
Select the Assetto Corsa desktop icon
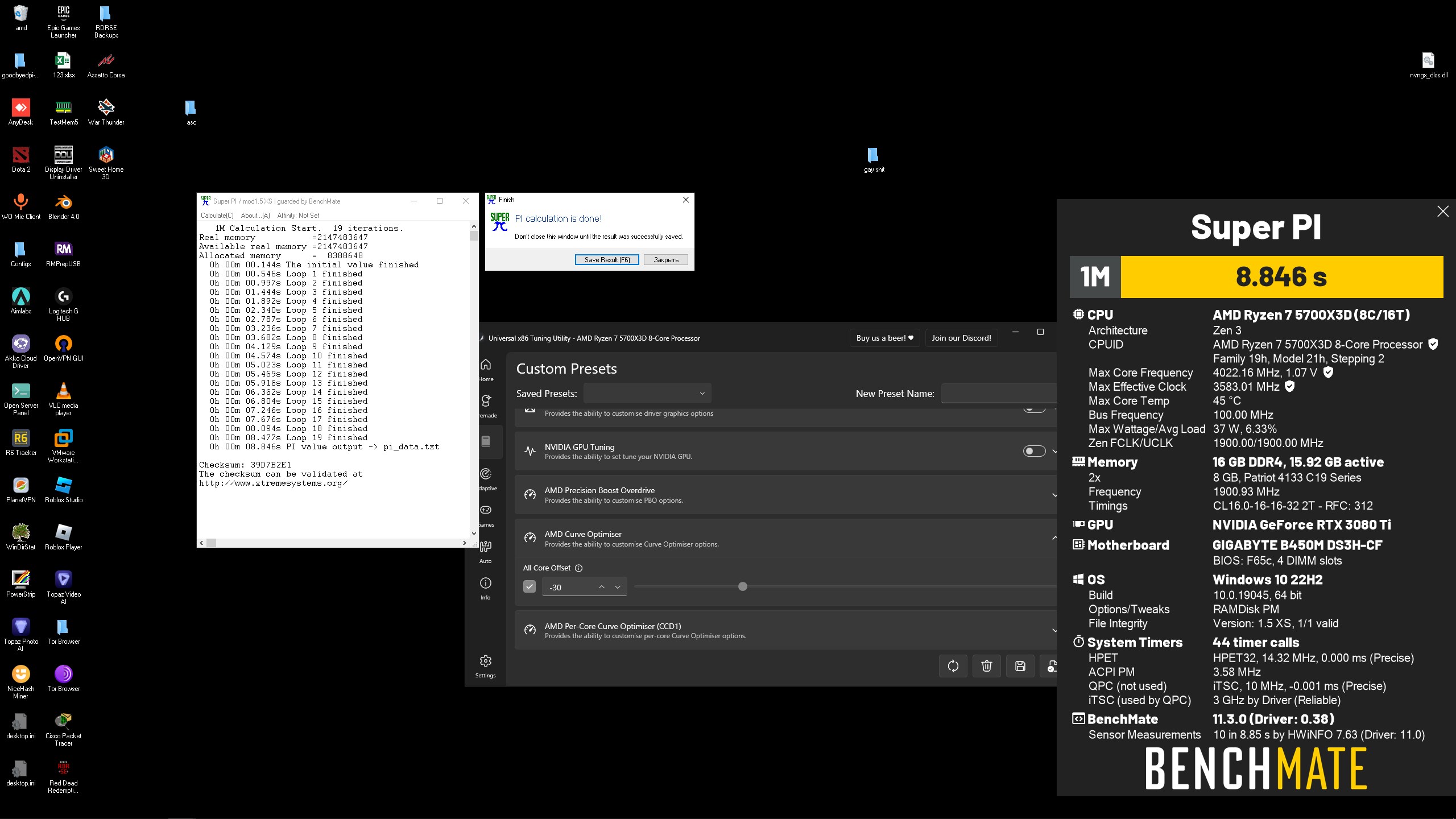(x=106, y=65)
